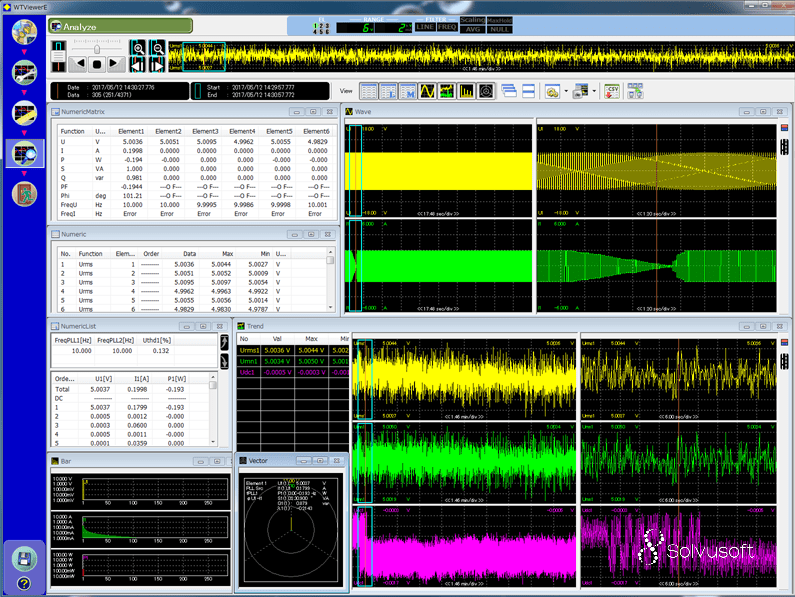This screenshot has width=795, height=597.
Task: Open the Wave view from View toolbar
Action: tap(425, 91)
